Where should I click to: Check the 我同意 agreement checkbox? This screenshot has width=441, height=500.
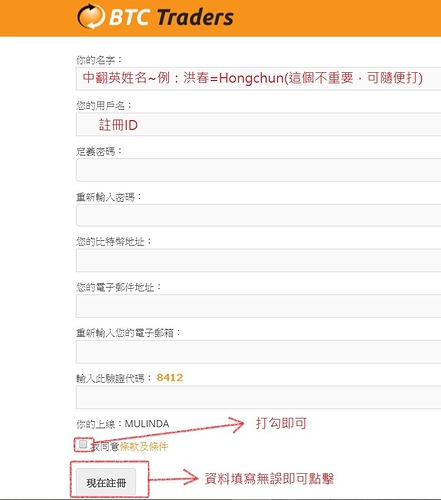83,444
